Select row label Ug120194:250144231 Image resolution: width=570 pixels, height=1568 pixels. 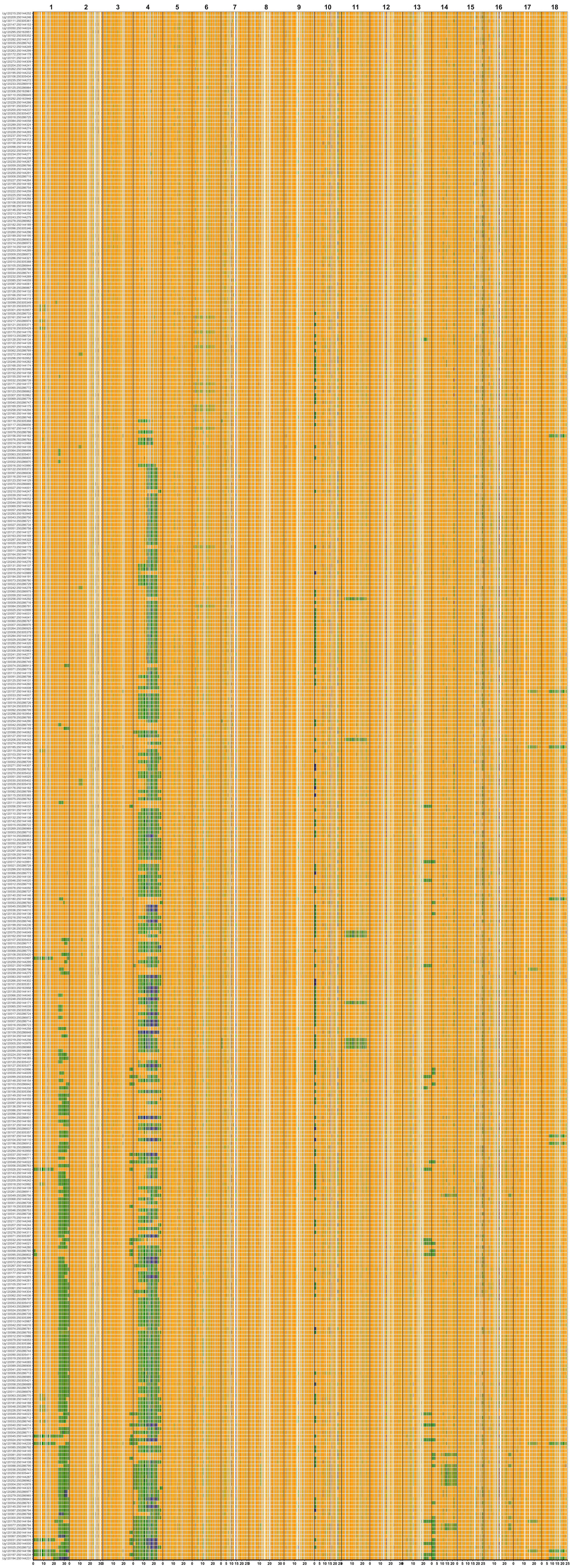coord(16,1558)
